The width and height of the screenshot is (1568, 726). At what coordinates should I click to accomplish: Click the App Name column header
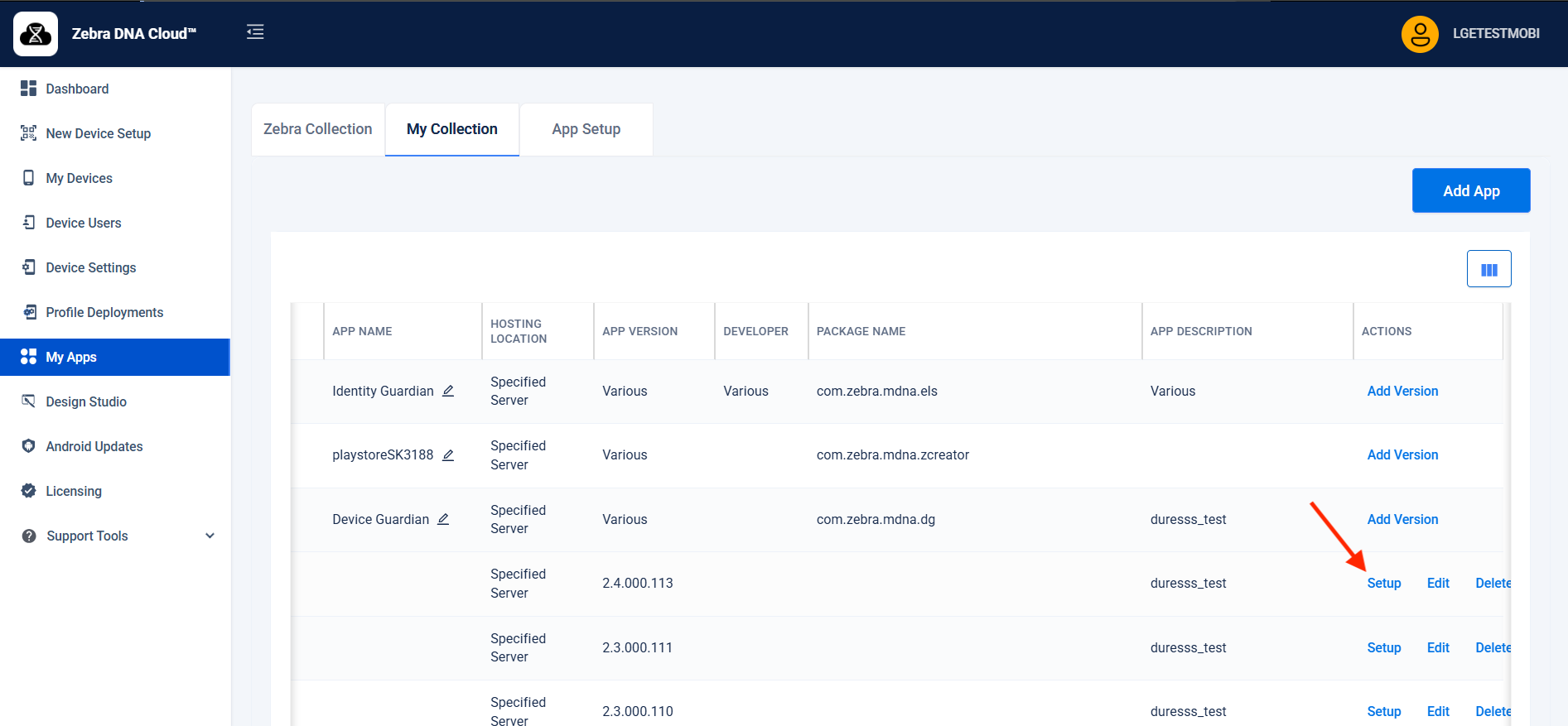(362, 331)
